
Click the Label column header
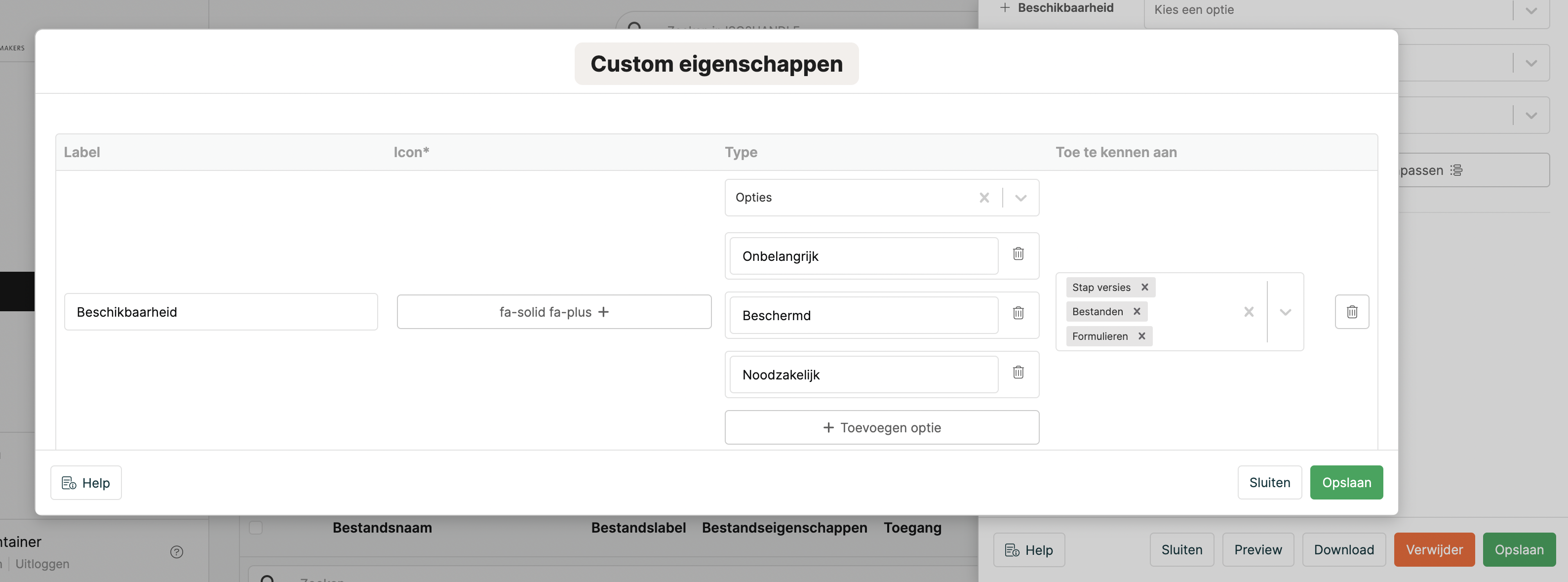pos(81,152)
